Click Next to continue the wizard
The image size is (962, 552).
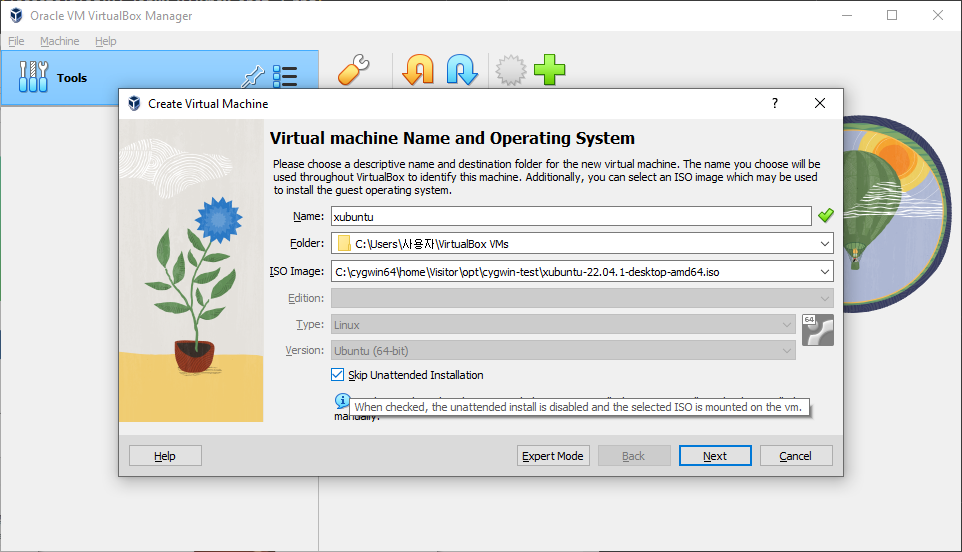tap(715, 456)
